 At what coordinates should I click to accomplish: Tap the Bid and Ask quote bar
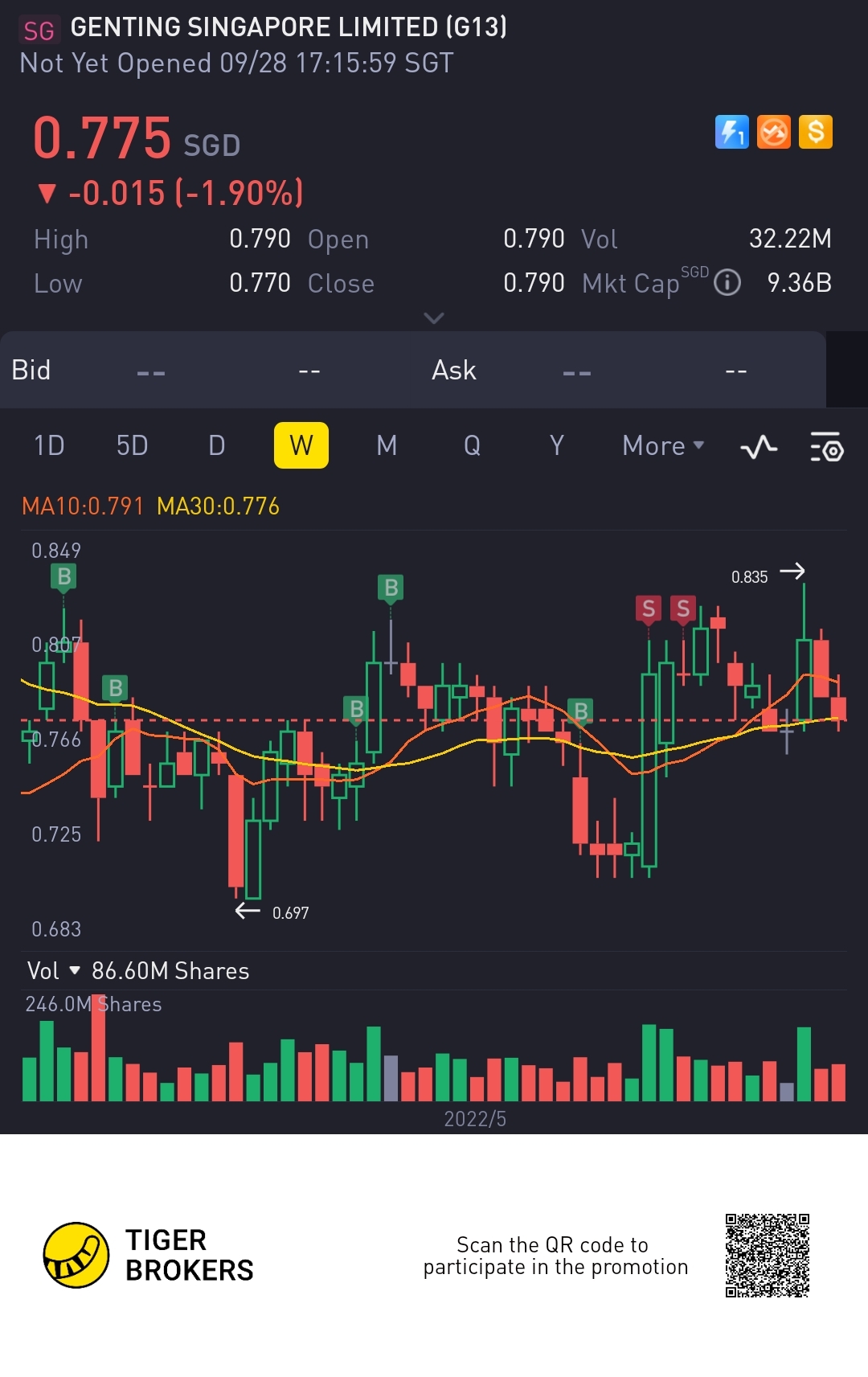tap(413, 370)
